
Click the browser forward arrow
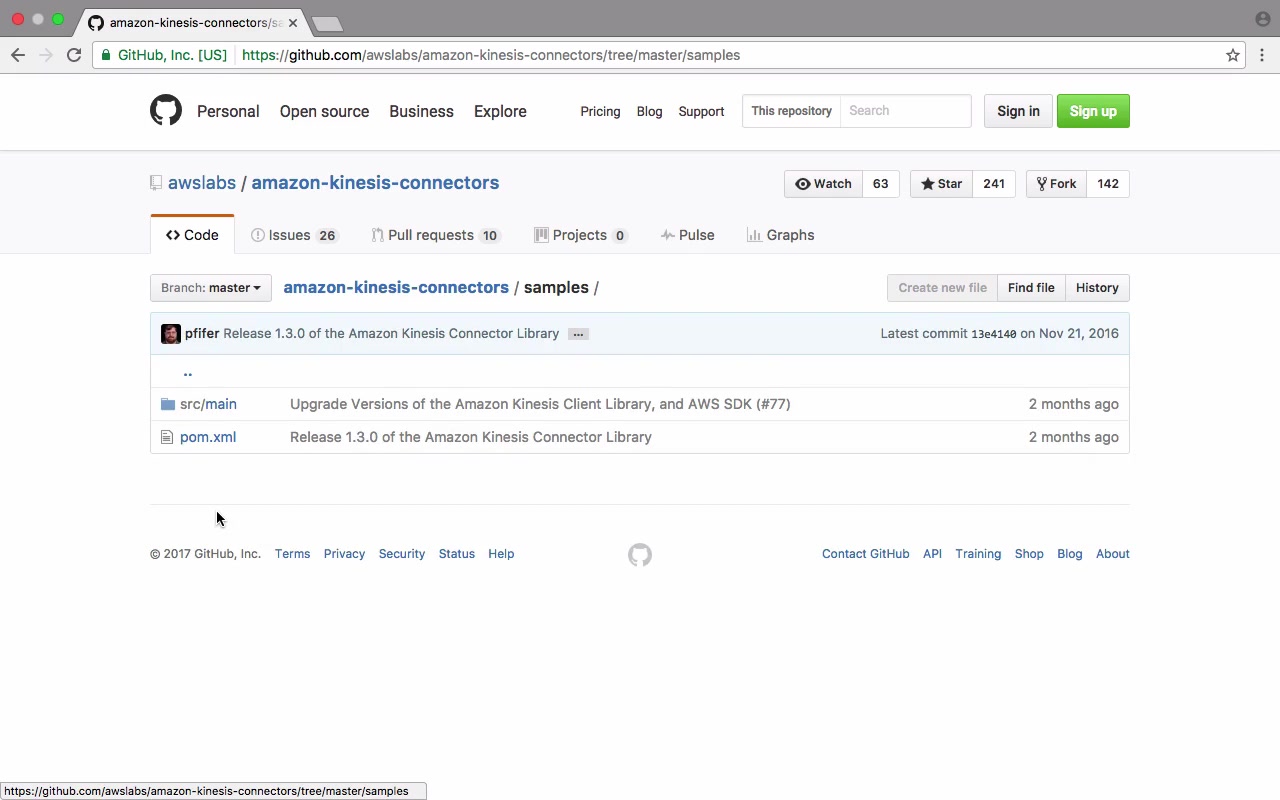(45, 55)
